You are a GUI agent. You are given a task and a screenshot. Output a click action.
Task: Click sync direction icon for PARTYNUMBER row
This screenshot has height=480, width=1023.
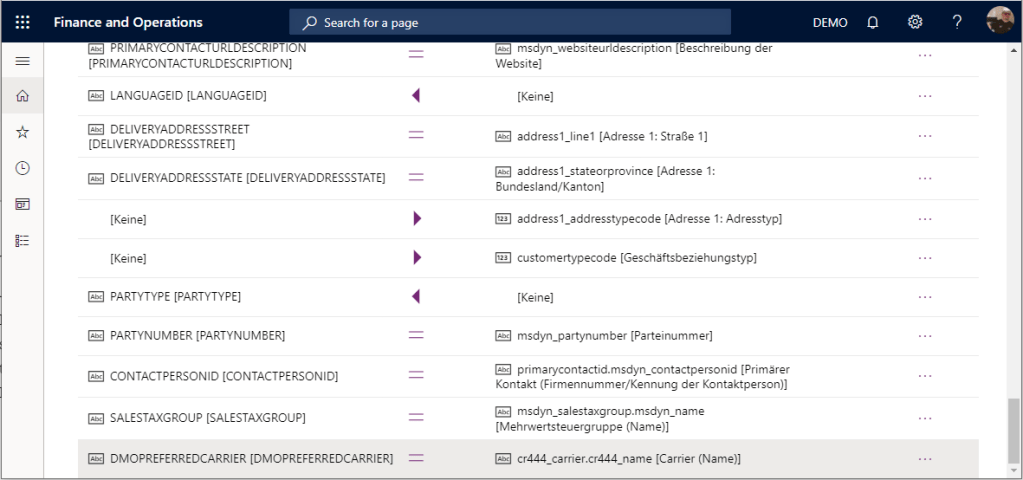pyautogui.click(x=416, y=335)
